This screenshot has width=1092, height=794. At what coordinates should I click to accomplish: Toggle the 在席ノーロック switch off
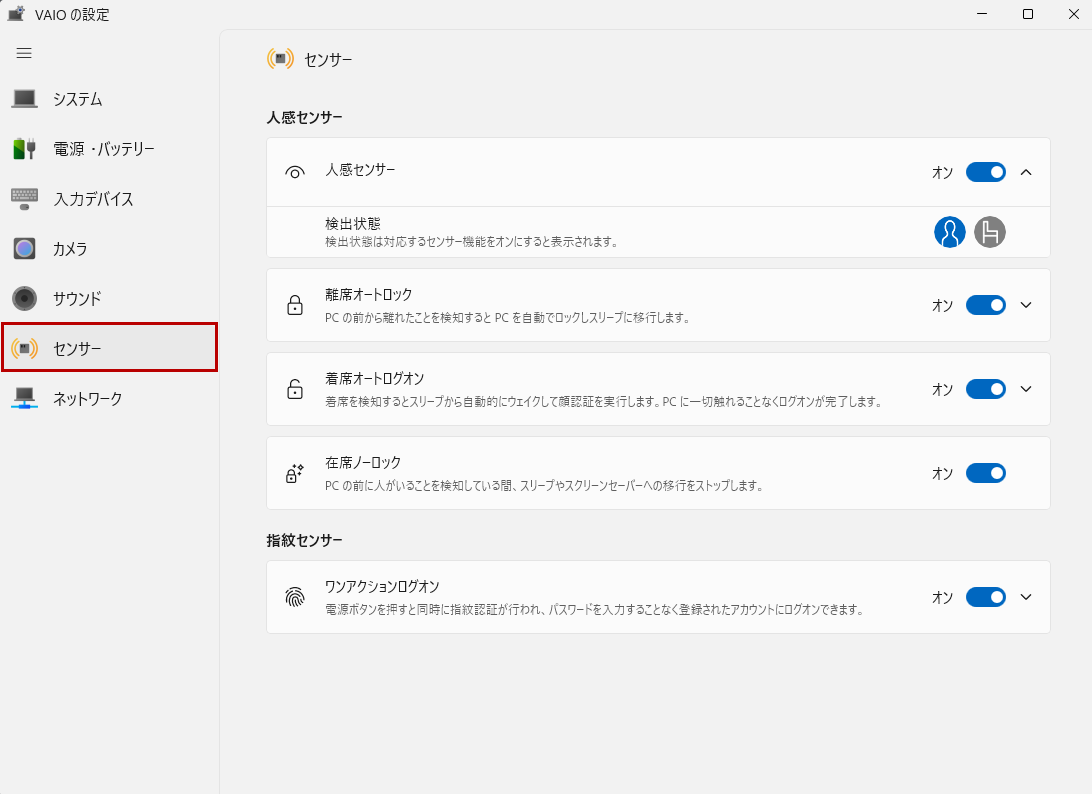pos(985,473)
